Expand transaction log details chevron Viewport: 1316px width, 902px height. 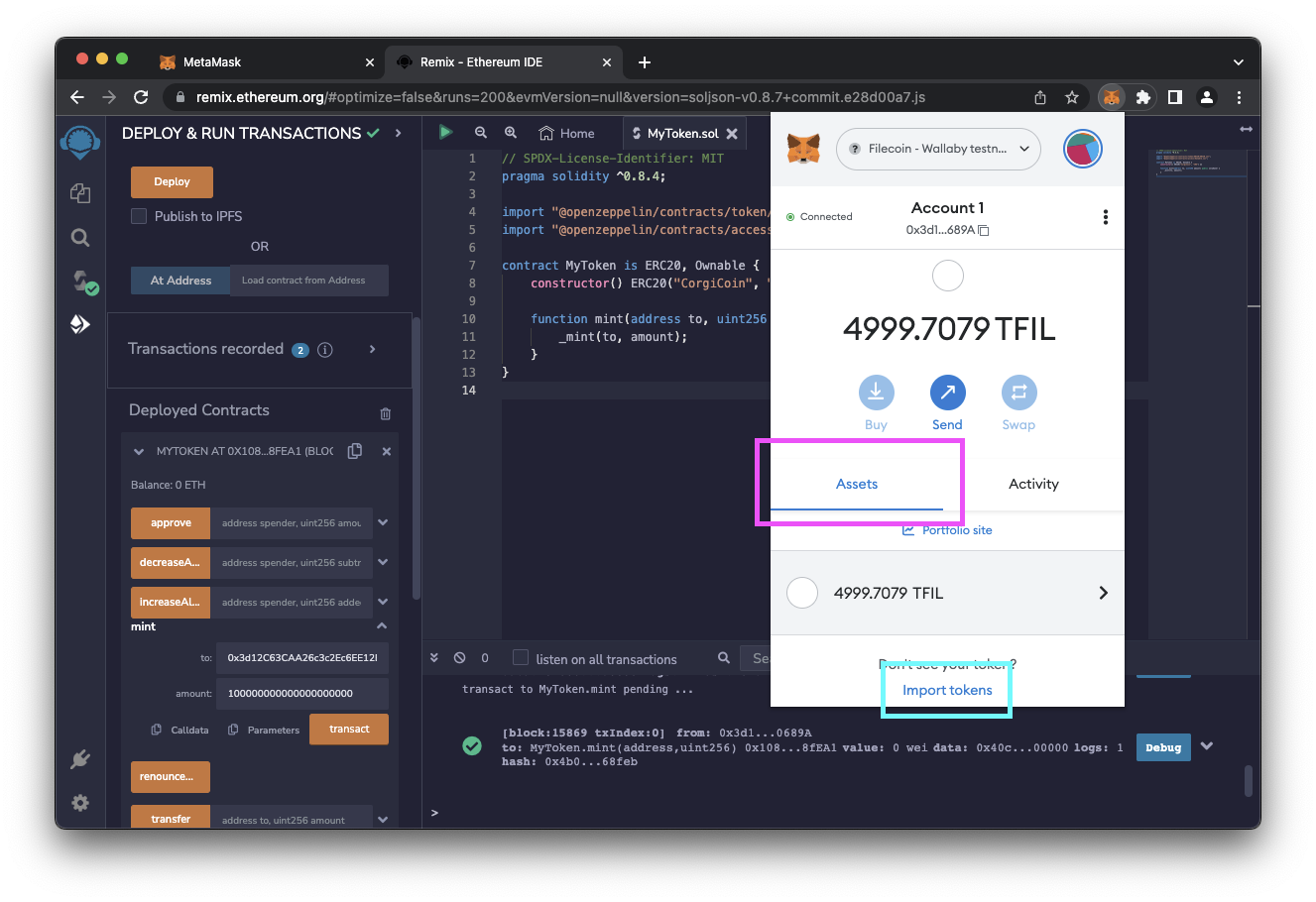[x=1207, y=746]
